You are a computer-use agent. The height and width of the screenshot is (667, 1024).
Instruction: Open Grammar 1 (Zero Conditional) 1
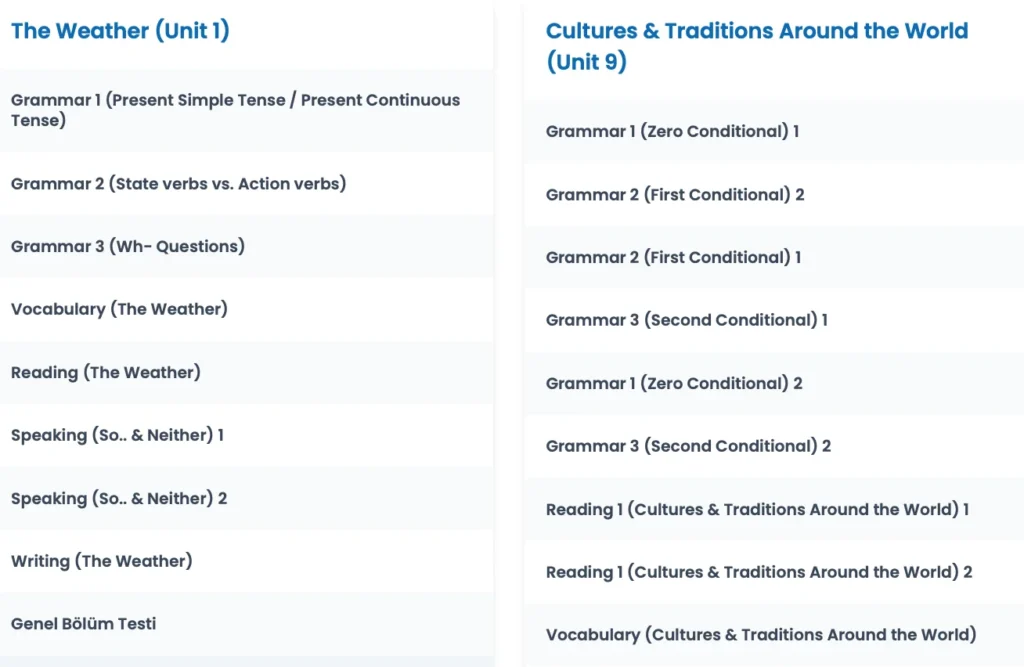[x=775, y=131]
